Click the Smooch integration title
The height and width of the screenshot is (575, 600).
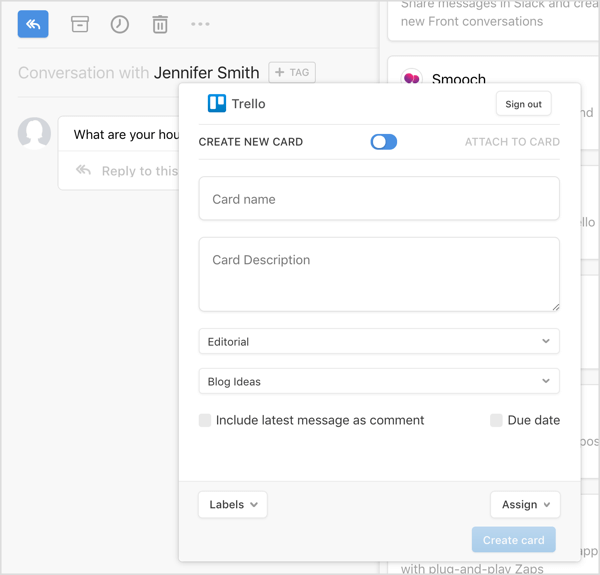pos(458,79)
